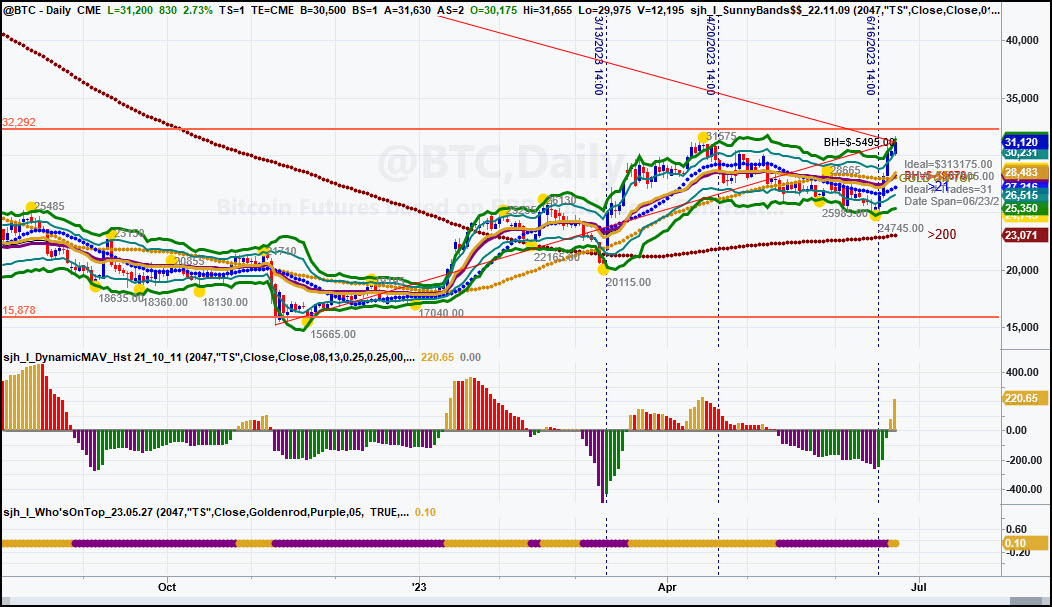Click the blue 31,120 price tag
Viewport: 1052px width, 607px height.
1025,142
